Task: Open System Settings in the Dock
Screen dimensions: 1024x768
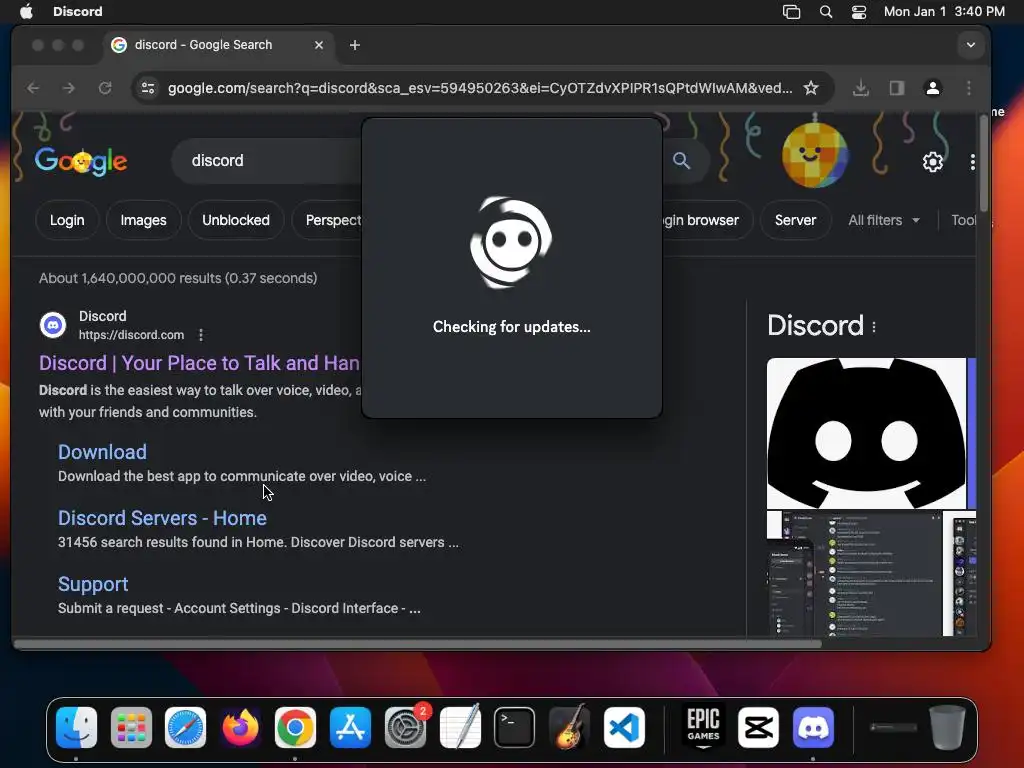Action: point(406,727)
